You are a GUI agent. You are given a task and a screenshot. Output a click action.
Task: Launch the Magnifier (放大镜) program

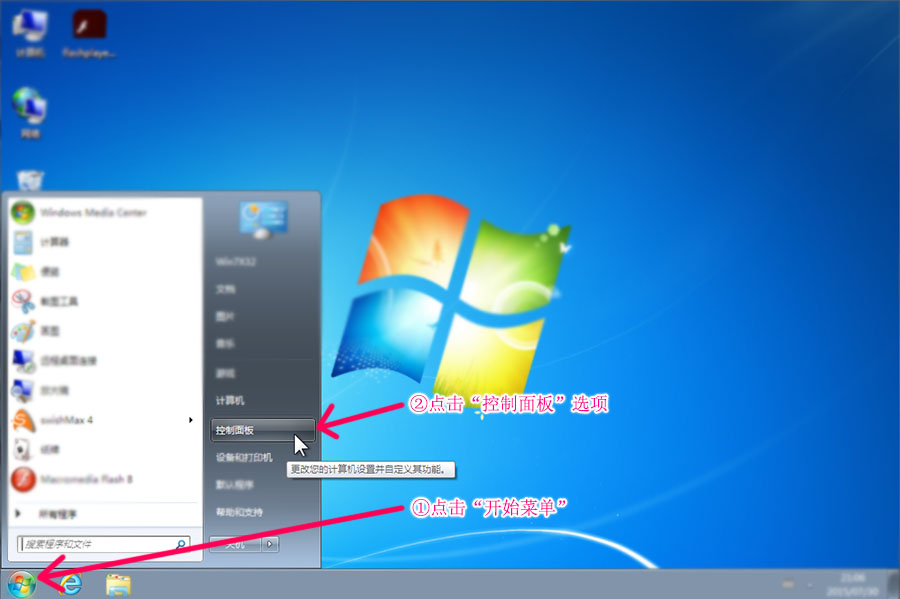pos(105,391)
